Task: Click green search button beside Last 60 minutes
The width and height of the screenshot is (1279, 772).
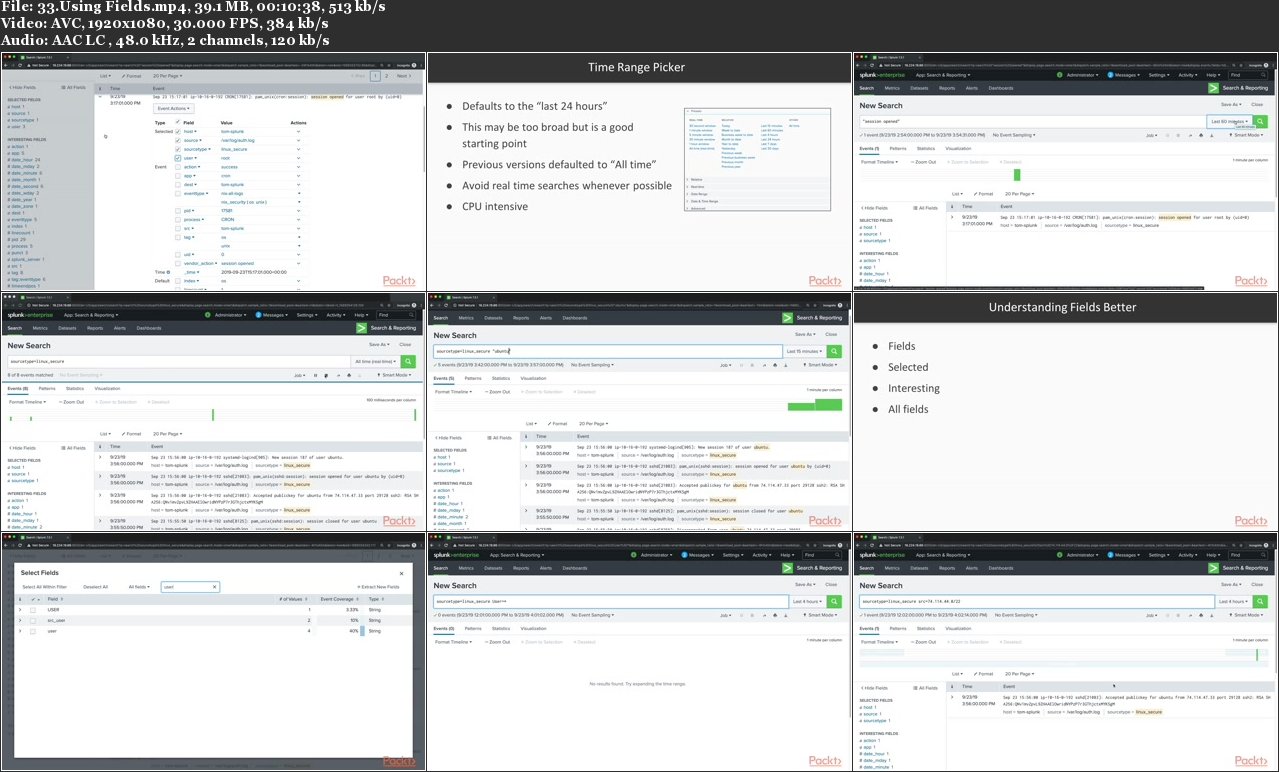Action: (1261, 121)
